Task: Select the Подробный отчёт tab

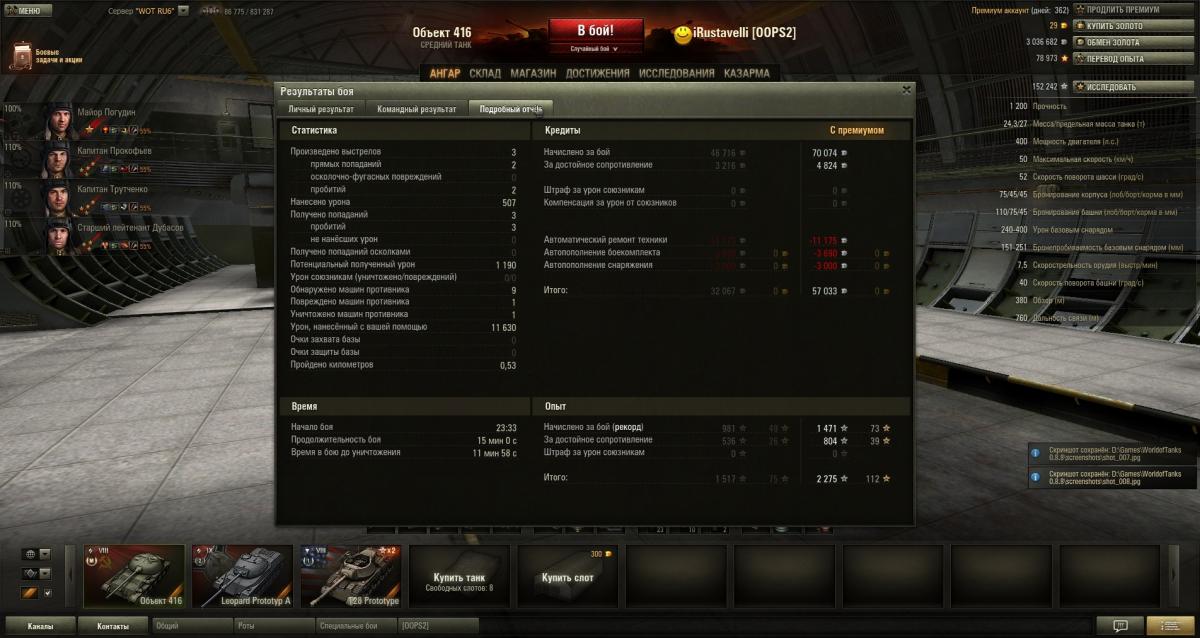Action: pos(510,108)
